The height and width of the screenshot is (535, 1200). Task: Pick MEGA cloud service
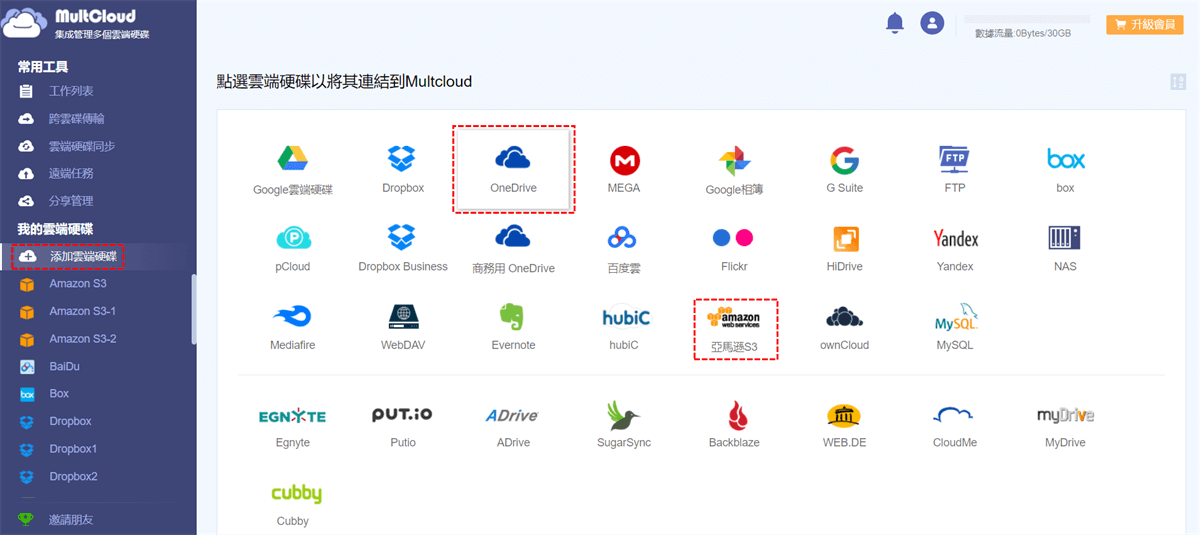[624, 159]
